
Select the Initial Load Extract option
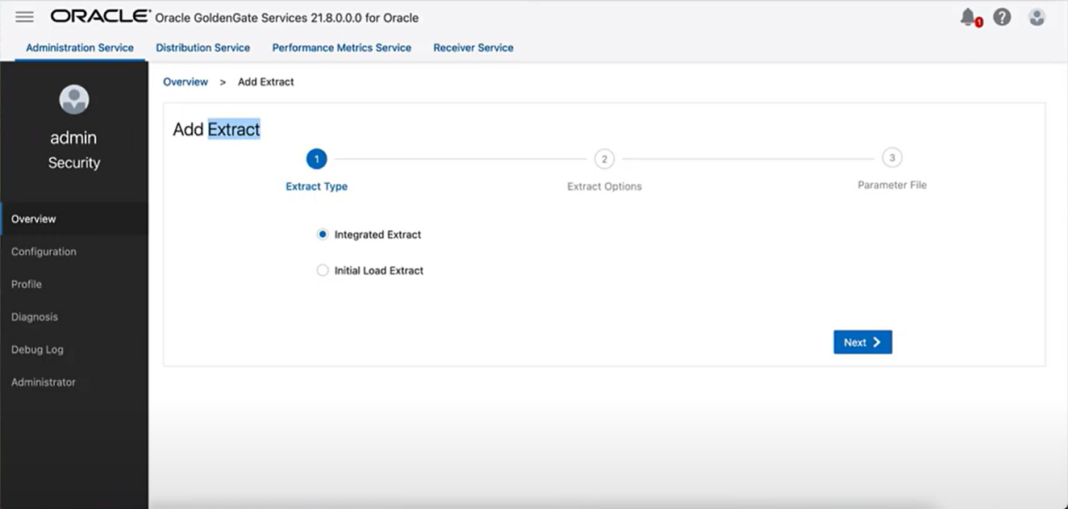click(323, 270)
